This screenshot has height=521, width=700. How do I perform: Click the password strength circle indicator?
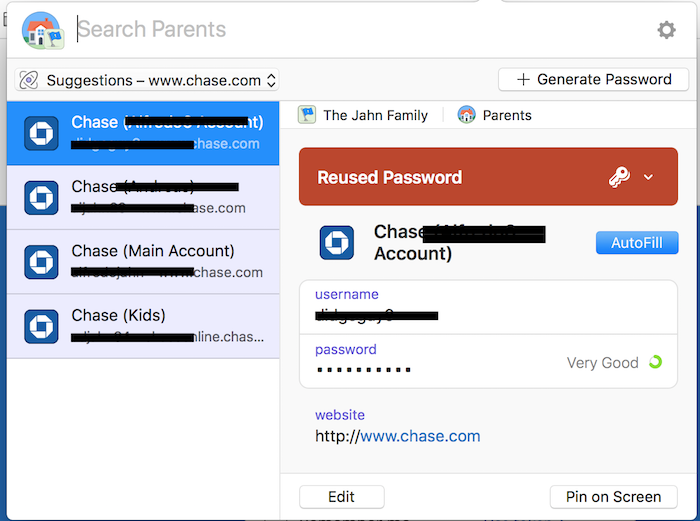point(655,362)
